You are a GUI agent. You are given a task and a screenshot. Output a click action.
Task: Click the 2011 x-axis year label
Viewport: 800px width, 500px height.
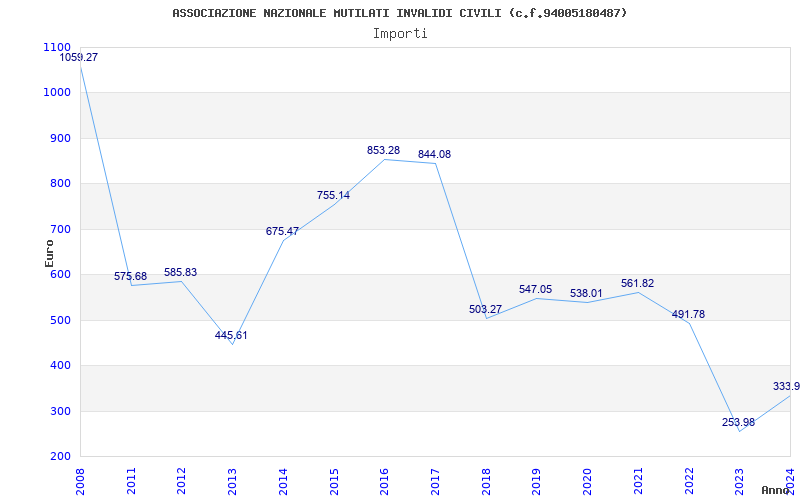point(131,481)
